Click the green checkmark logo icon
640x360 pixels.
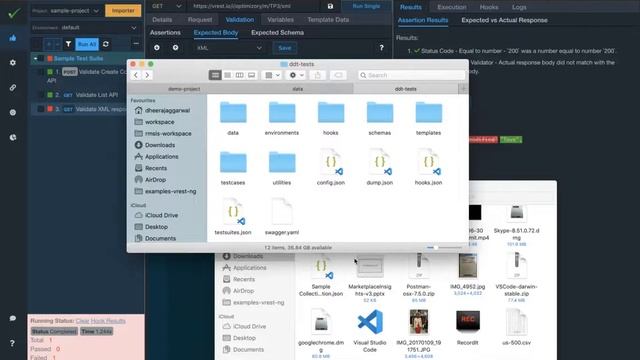pos(14,13)
